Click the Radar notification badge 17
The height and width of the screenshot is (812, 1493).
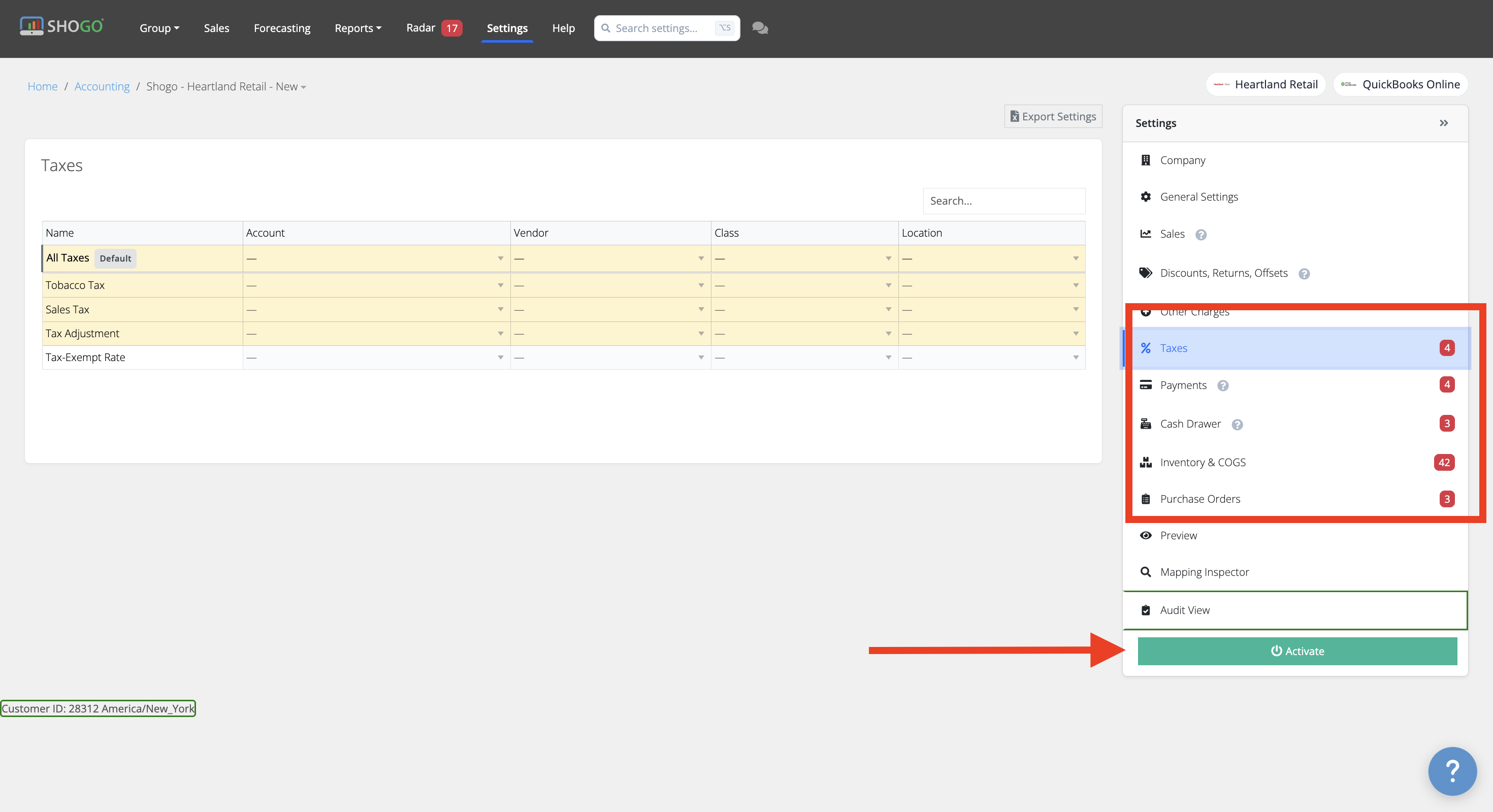pyautogui.click(x=451, y=28)
